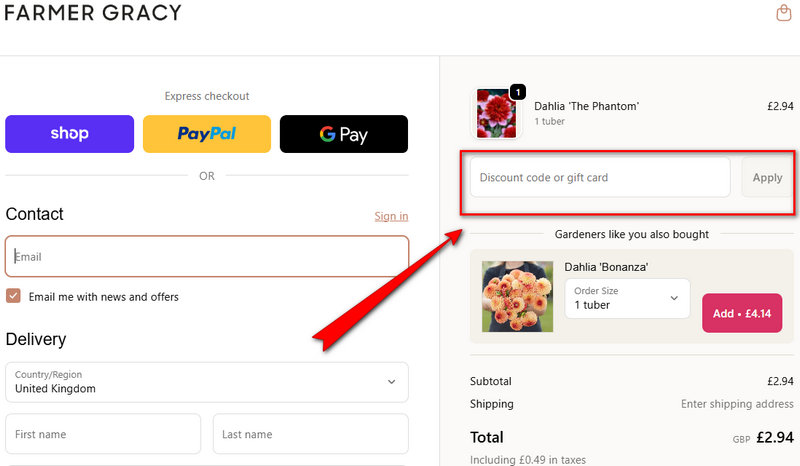The width and height of the screenshot is (800, 466).
Task: Choose PayPal express checkout
Action: (x=207, y=134)
